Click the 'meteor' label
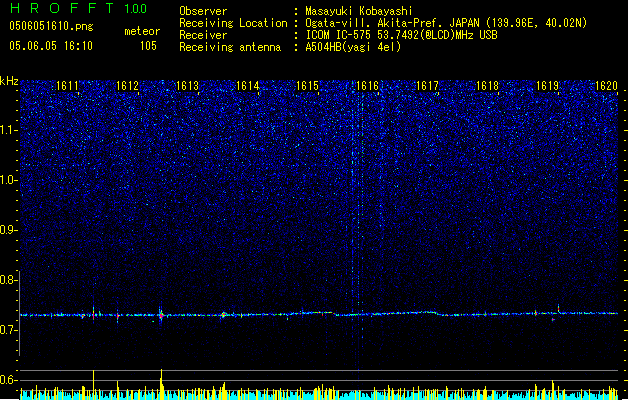This screenshot has height=400, width=629. coord(142,31)
